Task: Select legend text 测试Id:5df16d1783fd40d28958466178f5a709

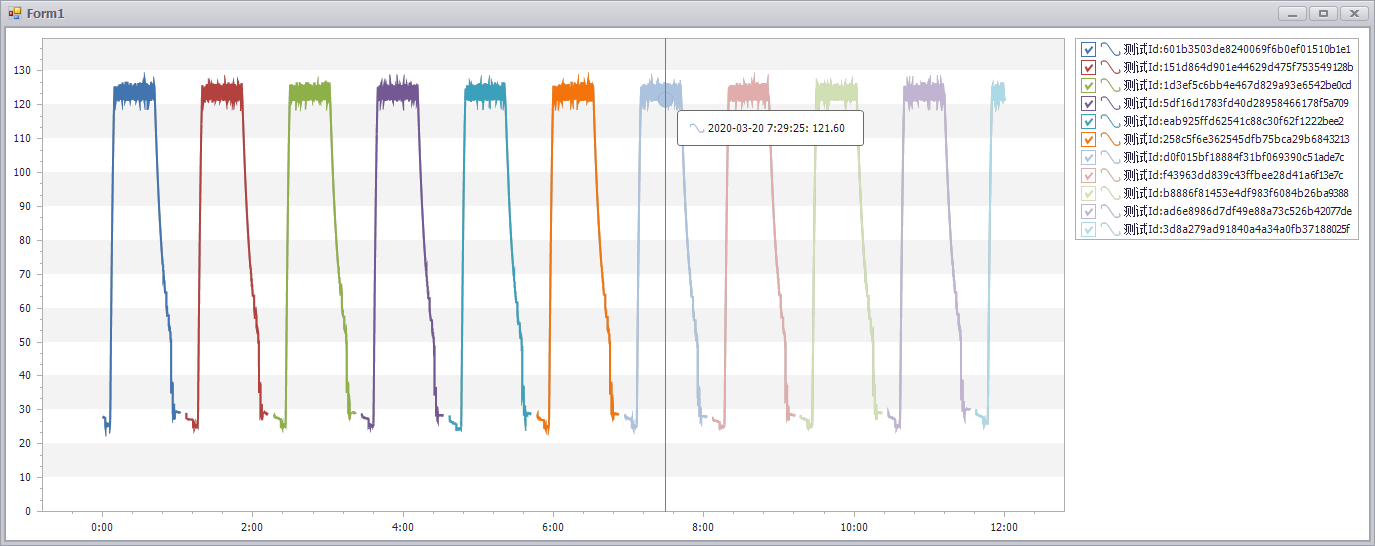Action: point(1236,103)
